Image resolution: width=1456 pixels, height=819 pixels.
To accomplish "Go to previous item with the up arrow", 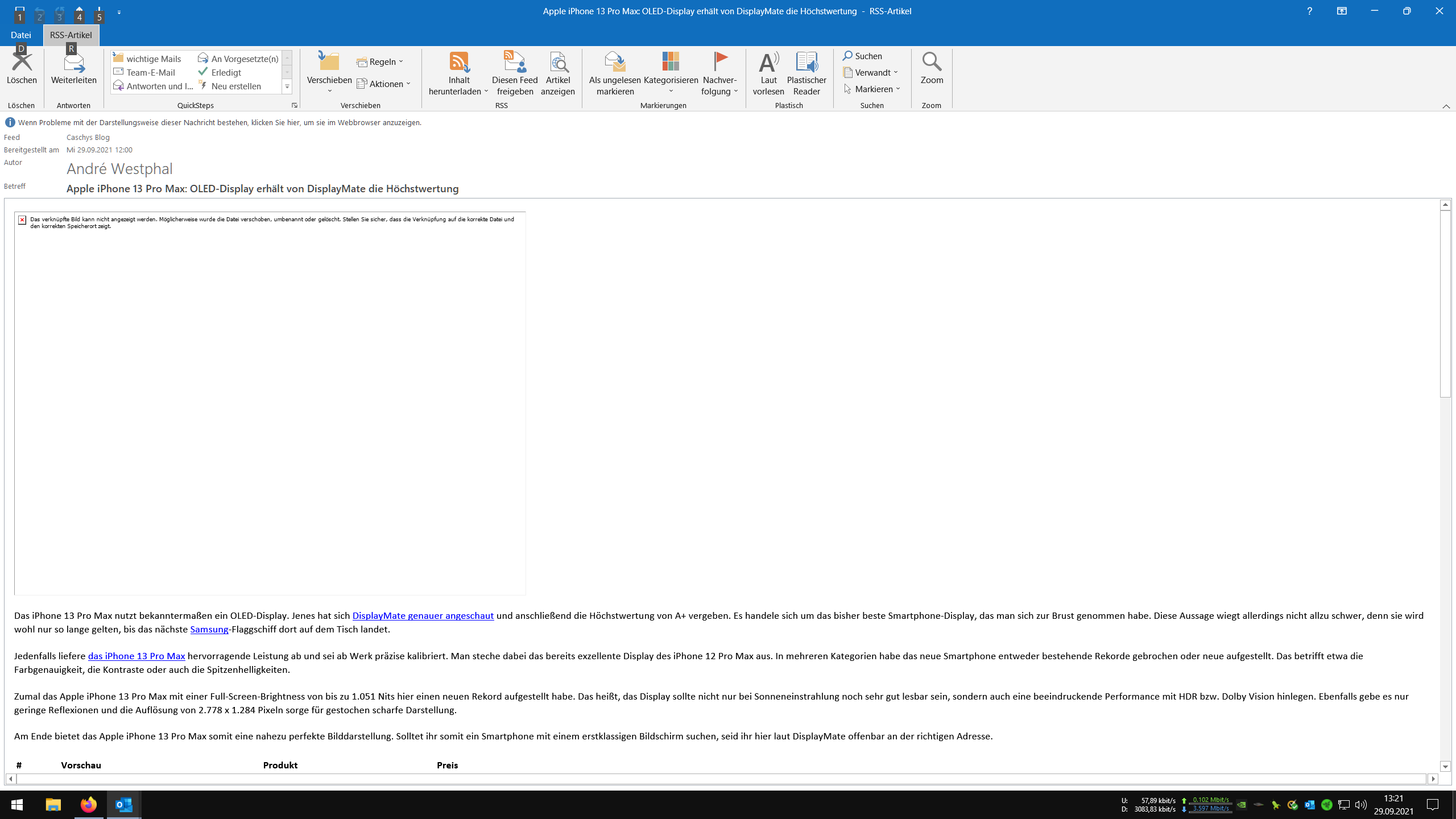I will click(79, 11).
